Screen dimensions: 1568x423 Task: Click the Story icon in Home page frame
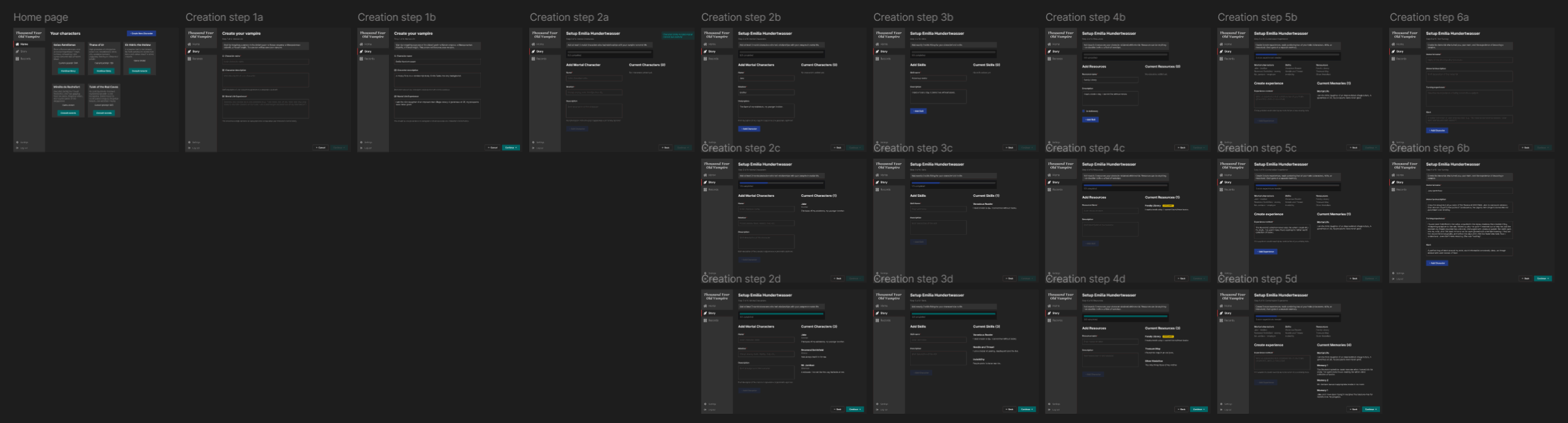pyautogui.click(x=18, y=51)
